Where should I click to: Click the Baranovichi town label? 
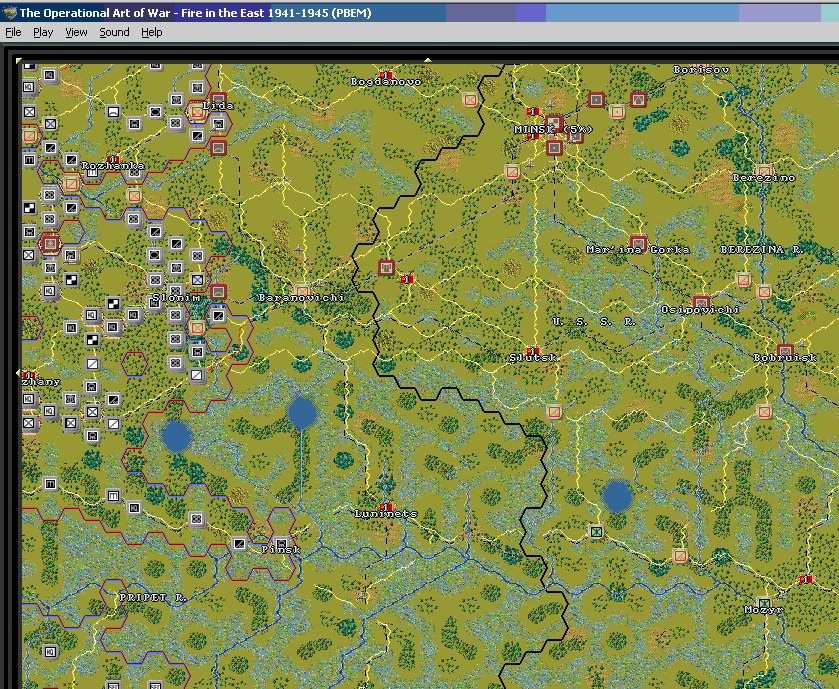[x=301, y=297]
